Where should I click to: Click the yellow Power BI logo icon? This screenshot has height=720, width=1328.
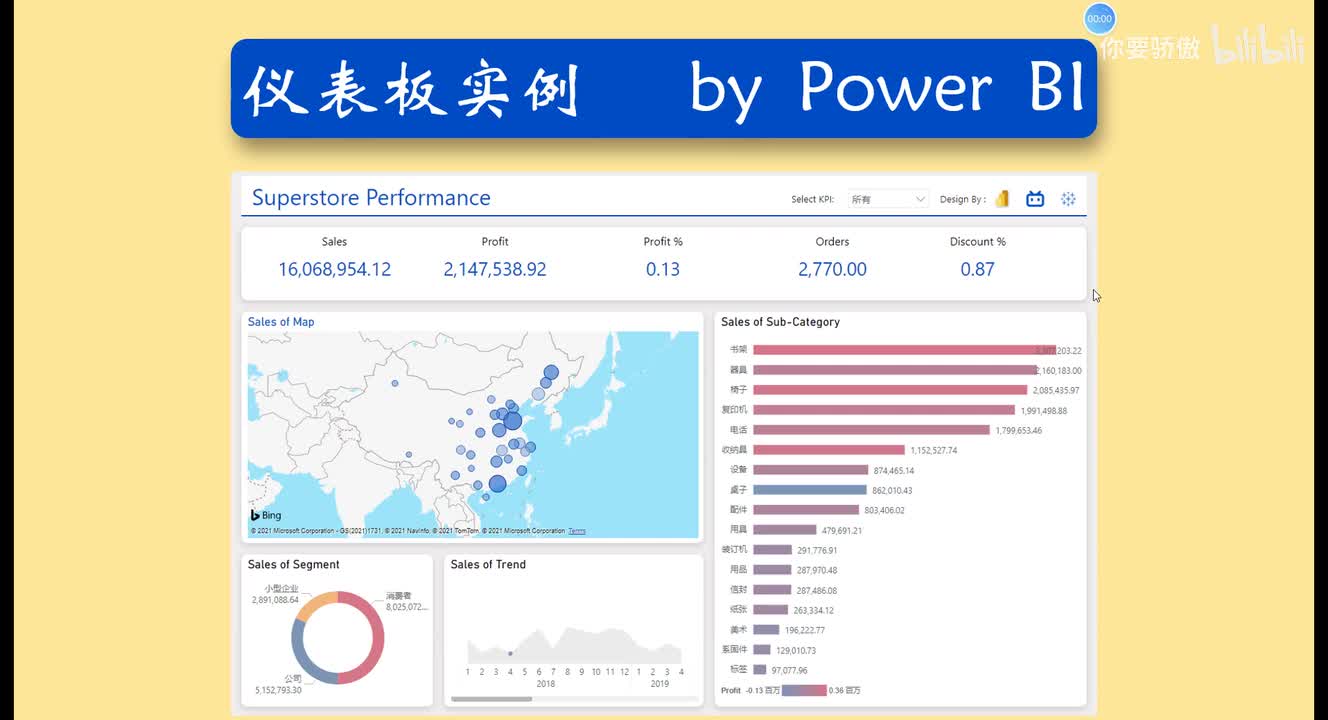1002,199
